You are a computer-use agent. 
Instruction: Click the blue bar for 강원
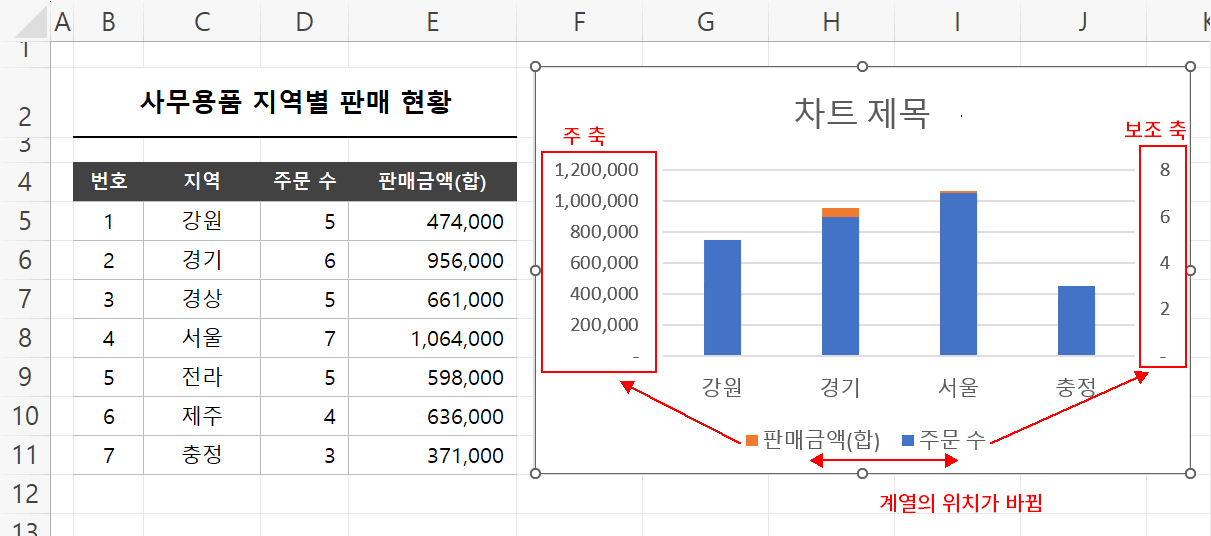pos(722,297)
